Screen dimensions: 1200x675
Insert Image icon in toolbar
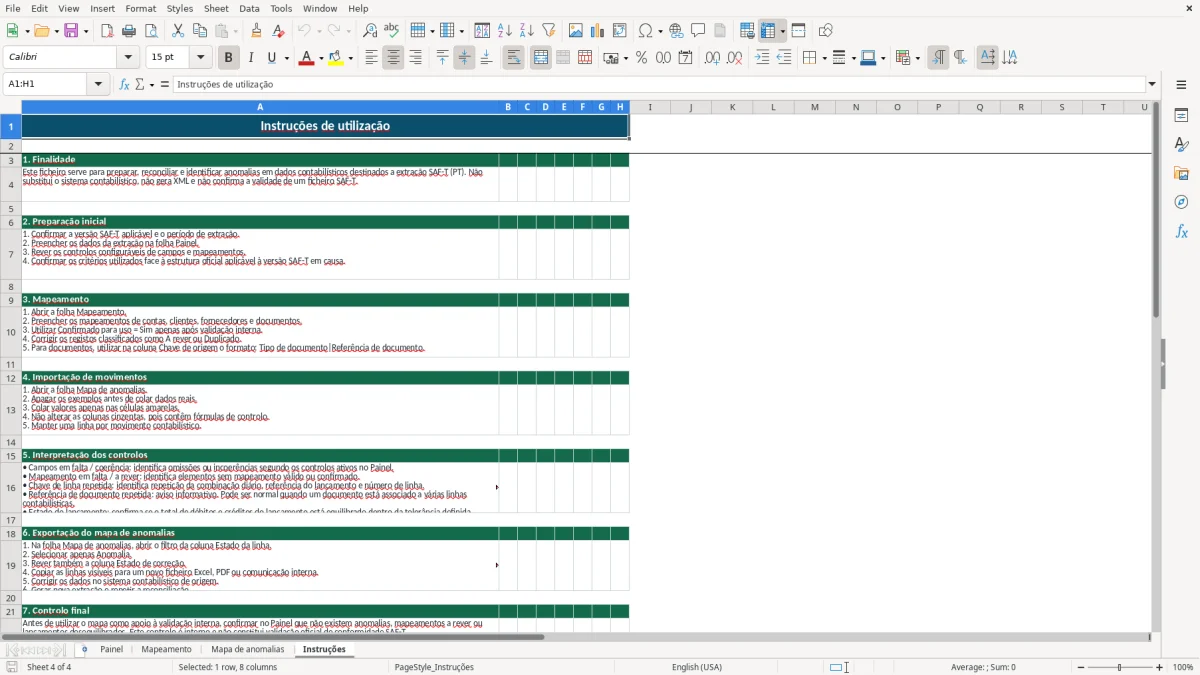(576, 31)
